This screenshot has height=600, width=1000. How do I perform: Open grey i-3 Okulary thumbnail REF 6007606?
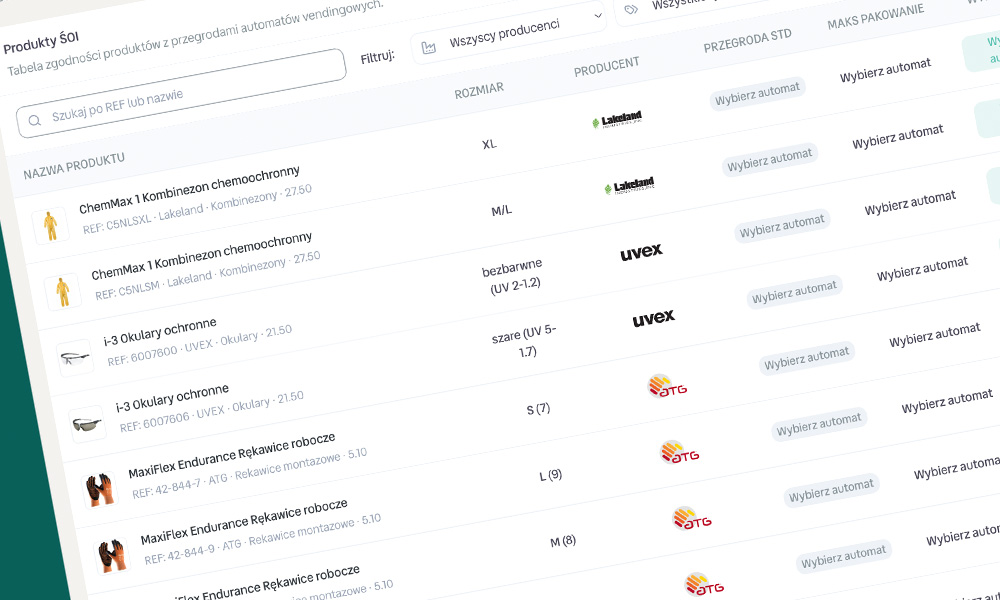point(87,424)
